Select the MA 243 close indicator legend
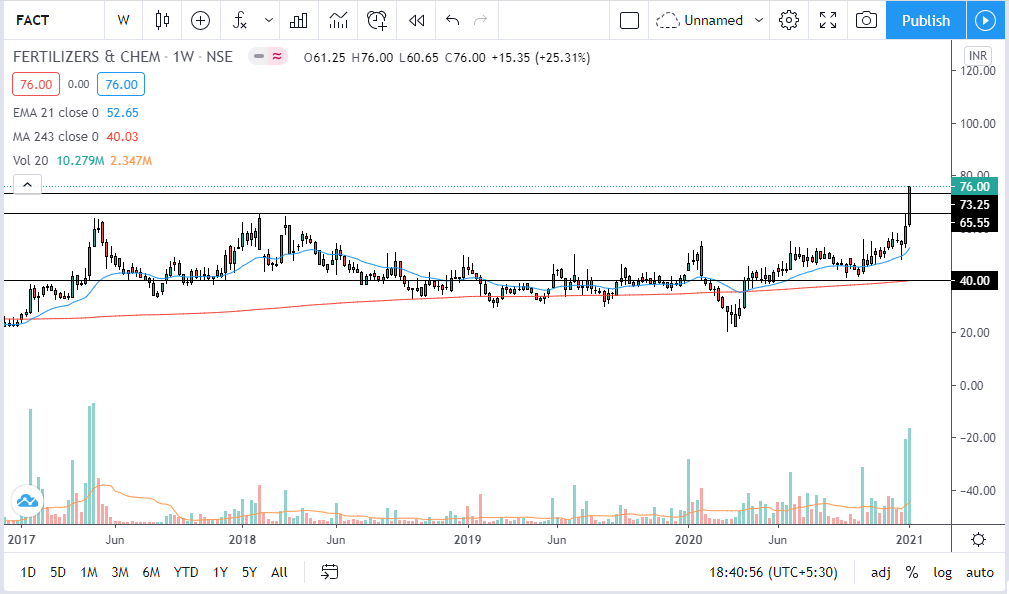Image resolution: width=1009 pixels, height=594 pixels. coord(56,136)
